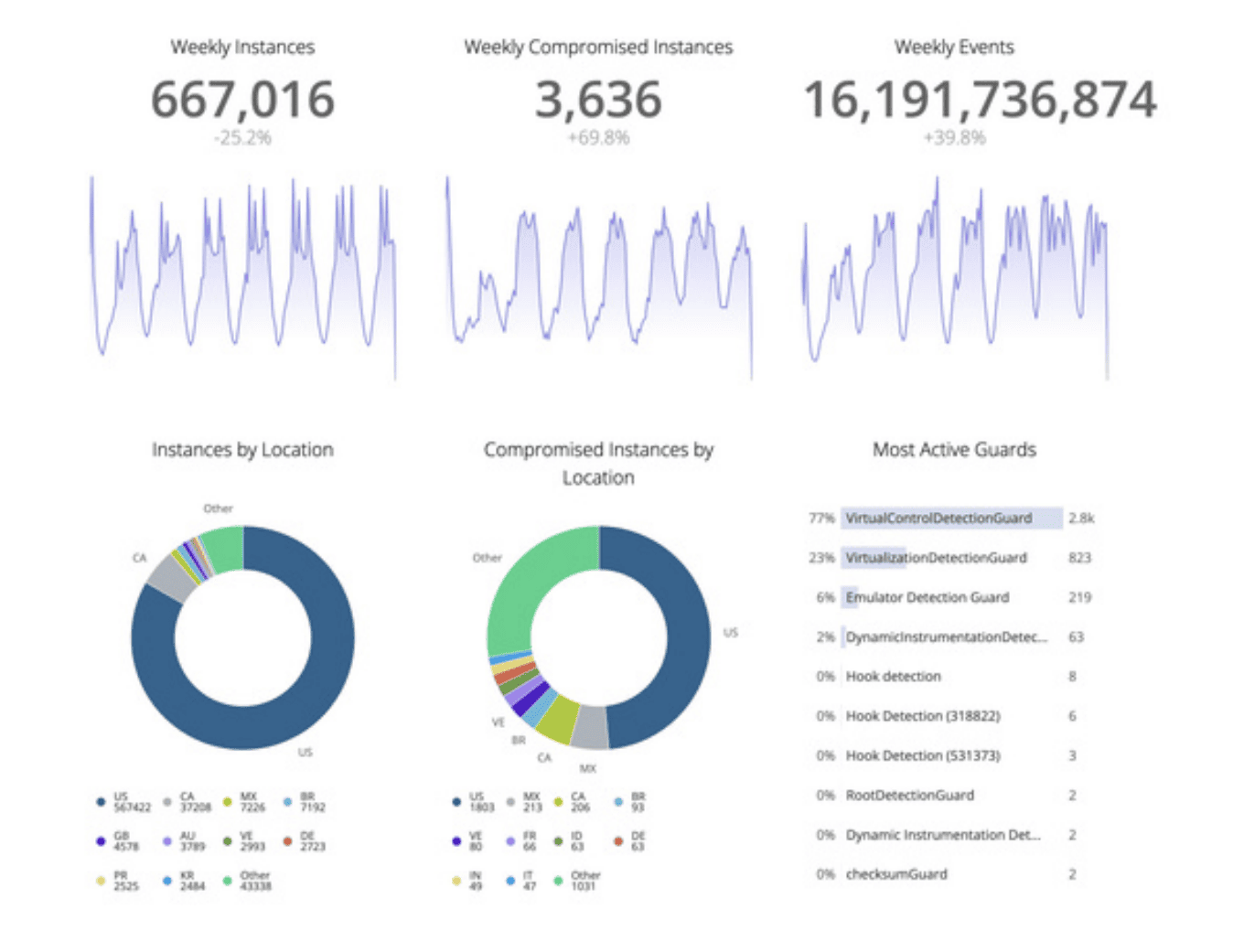1233x952 pixels.
Task: Click the GB 4578 legend swatch
Action: coord(101,841)
